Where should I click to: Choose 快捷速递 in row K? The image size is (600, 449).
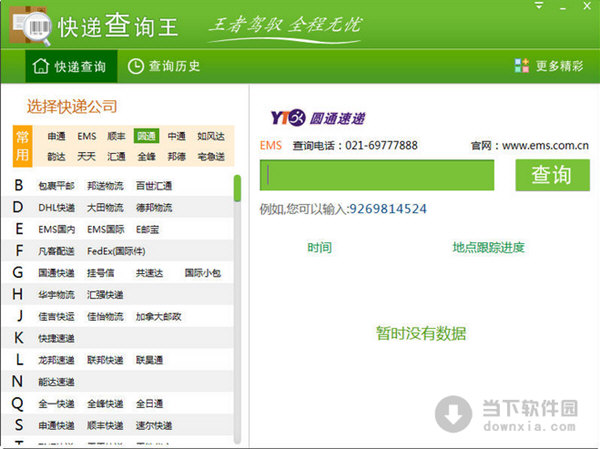coord(56,339)
